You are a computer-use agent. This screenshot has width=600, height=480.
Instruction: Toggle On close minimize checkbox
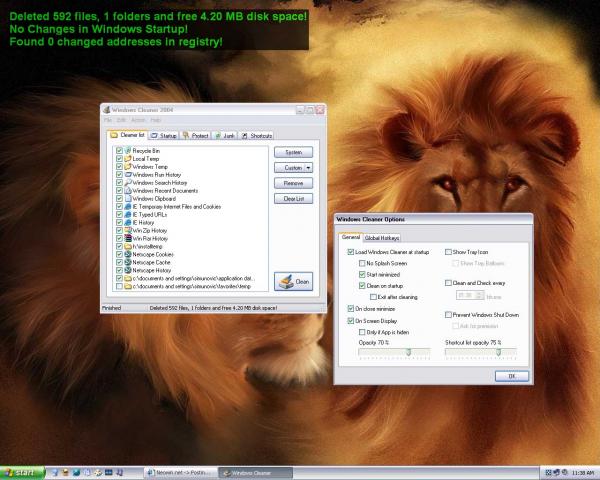(350, 309)
